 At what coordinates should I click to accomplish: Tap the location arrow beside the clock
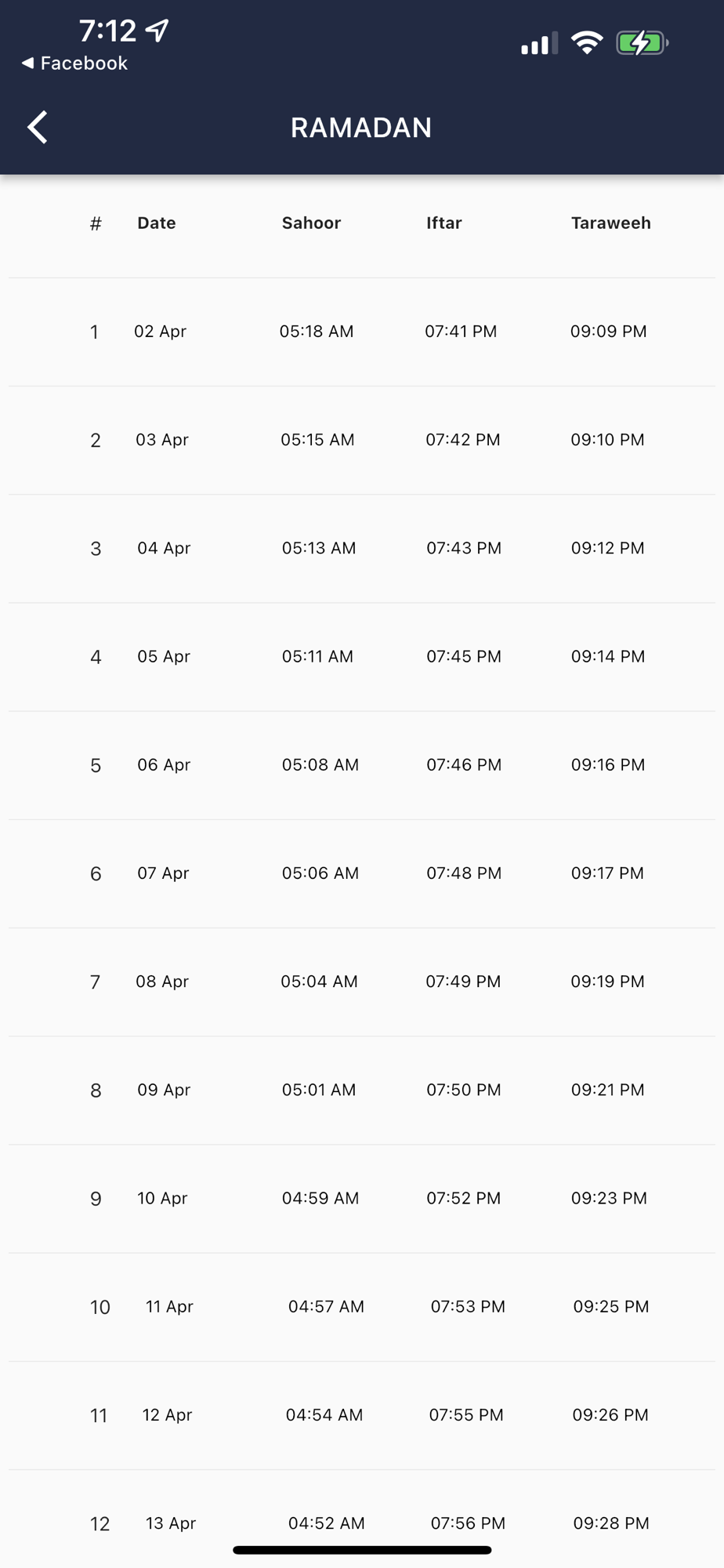(157, 31)
